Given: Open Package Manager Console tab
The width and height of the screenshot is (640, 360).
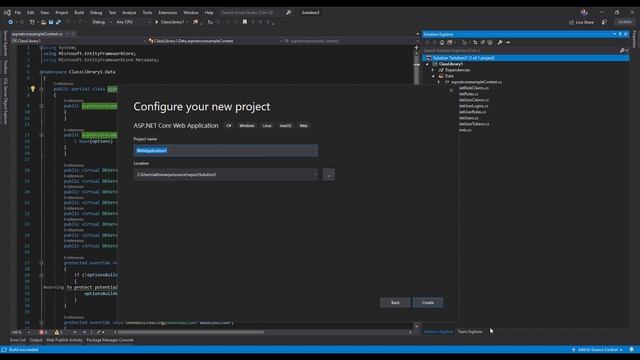Looking at the screenshot, I should (x=110, y=340).
